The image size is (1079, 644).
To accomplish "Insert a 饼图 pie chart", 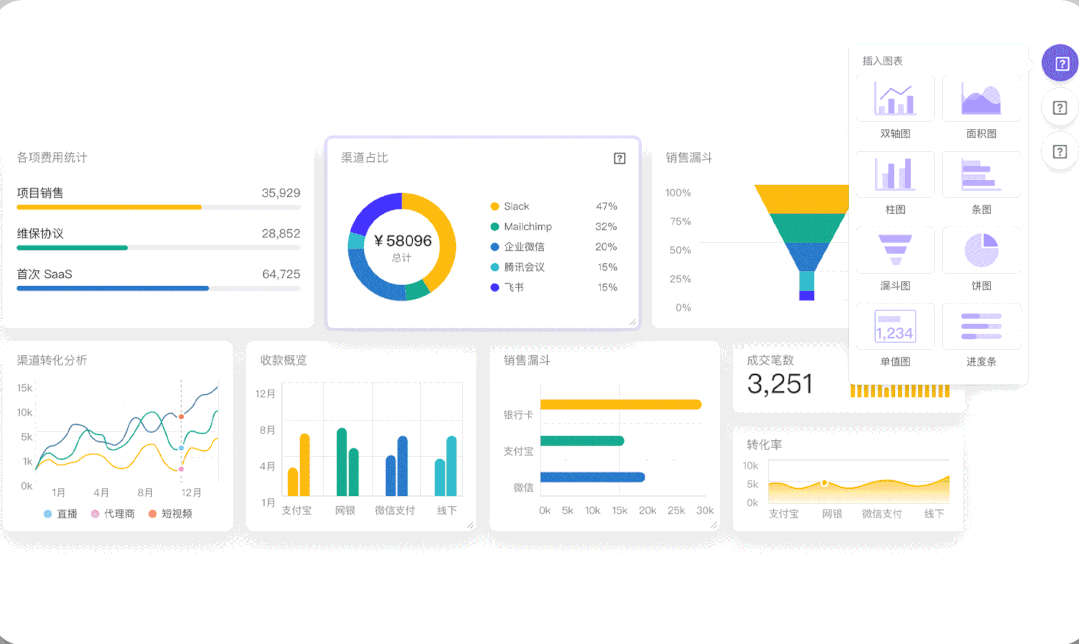I will [x=981, y=249].
